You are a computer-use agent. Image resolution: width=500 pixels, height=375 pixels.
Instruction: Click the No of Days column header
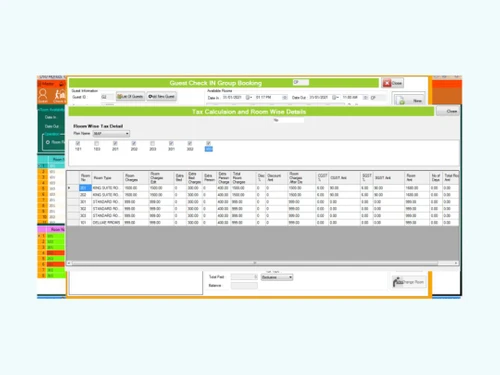tap(436, 178)
